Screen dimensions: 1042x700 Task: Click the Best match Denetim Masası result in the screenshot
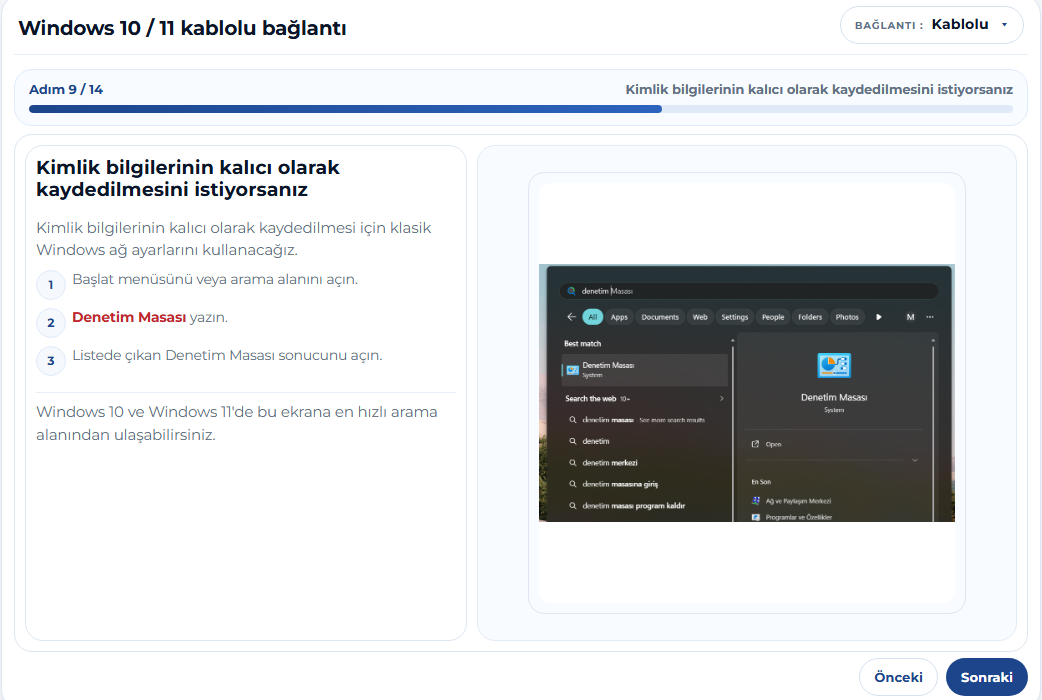645,370
